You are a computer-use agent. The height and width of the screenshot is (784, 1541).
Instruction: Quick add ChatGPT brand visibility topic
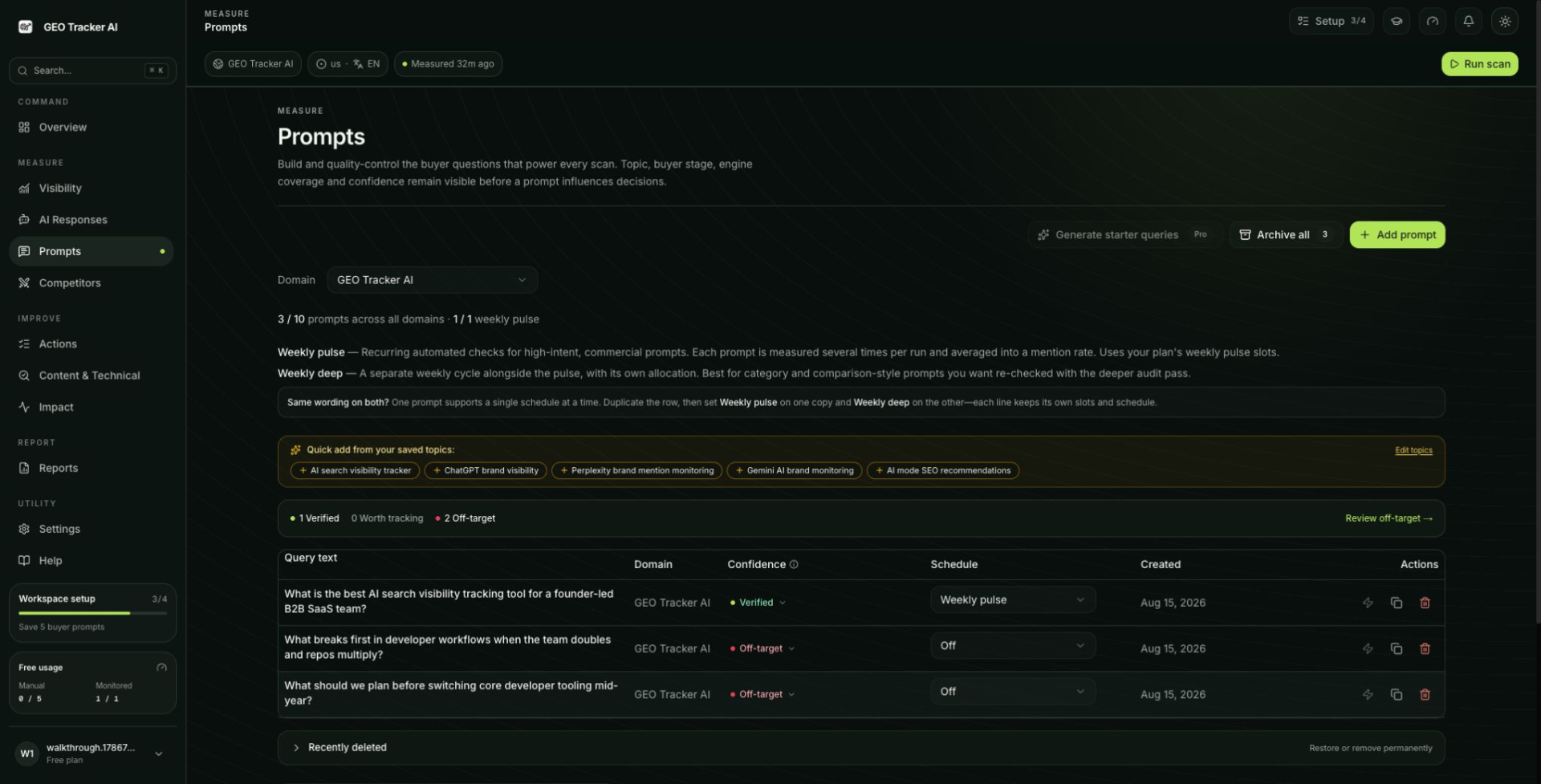tap(486, 471)
